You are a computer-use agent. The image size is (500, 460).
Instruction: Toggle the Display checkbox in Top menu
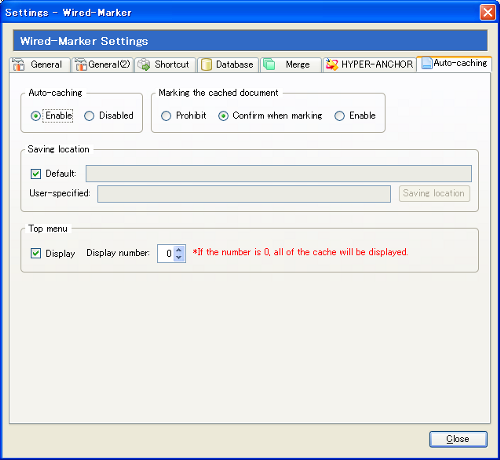click(x=36, y=253)
